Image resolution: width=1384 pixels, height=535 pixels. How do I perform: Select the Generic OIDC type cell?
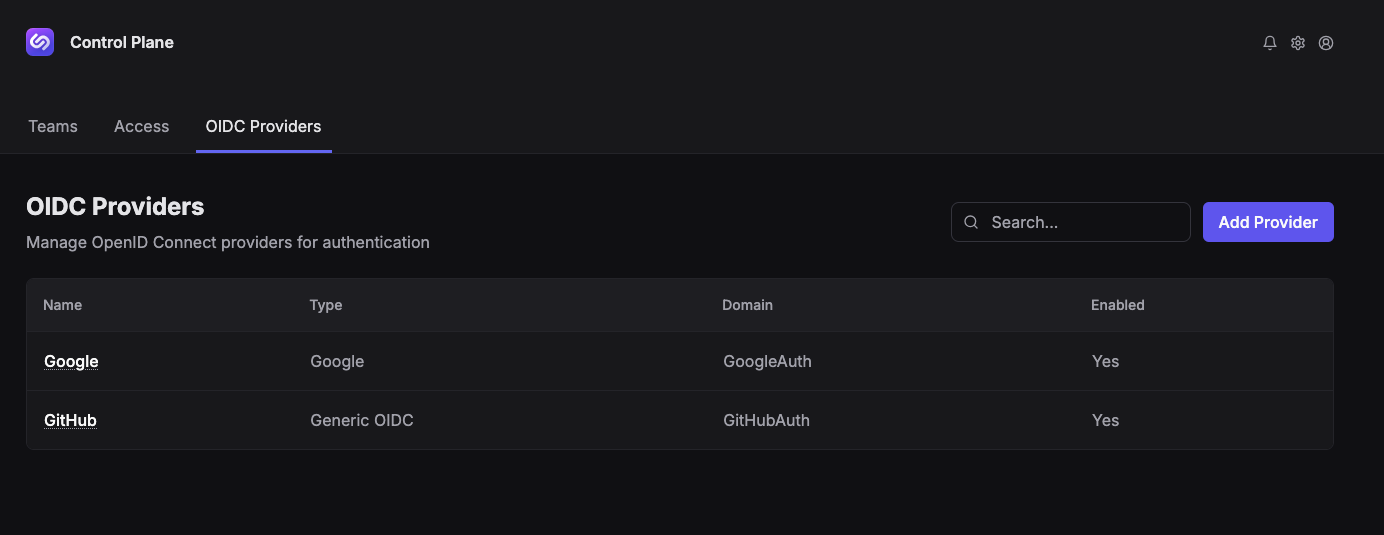point(362,420)
